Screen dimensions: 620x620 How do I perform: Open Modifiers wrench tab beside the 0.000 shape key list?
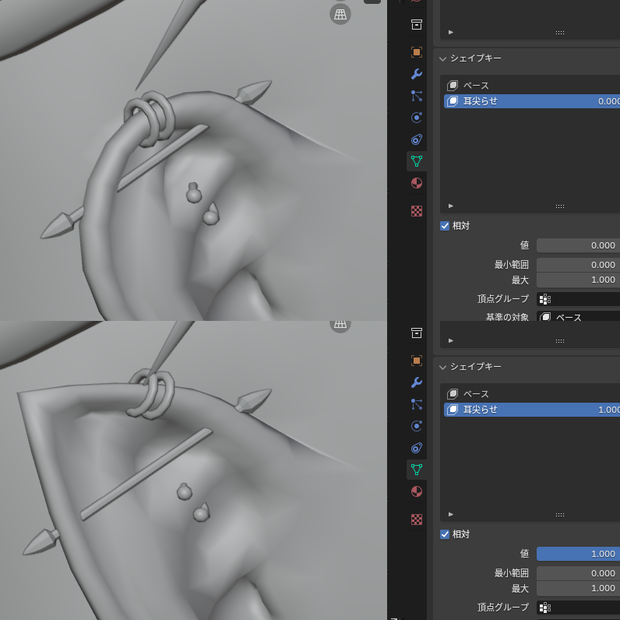pyautogui.click(x=416, y=74)
